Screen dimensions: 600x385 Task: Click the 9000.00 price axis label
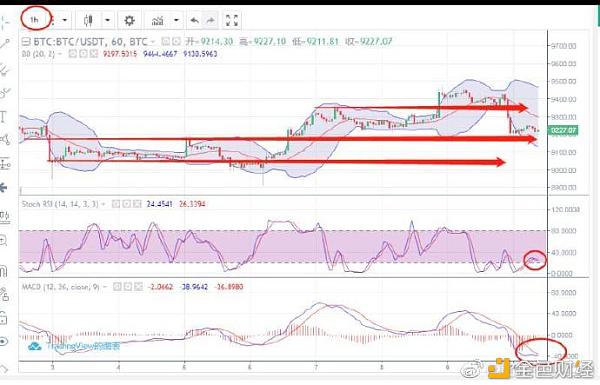(563, 170)
